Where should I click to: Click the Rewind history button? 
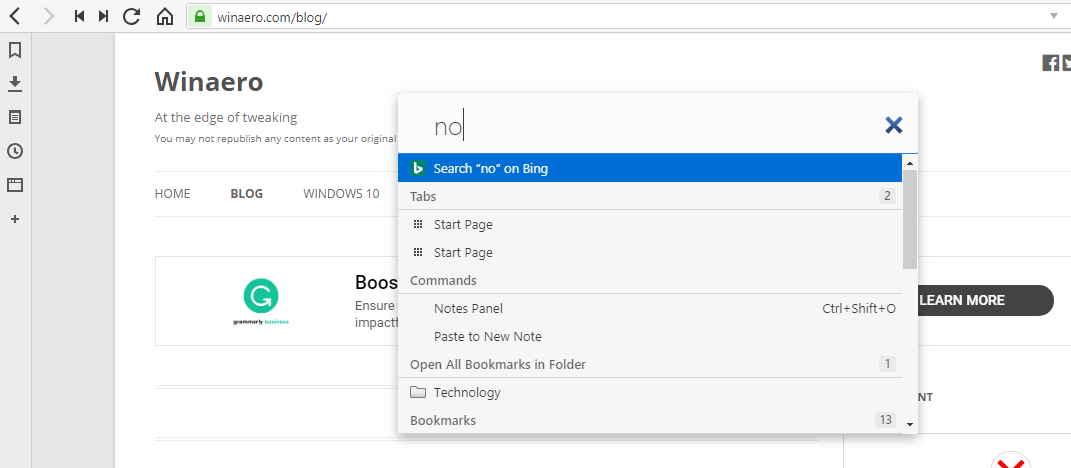click(79, 16)
